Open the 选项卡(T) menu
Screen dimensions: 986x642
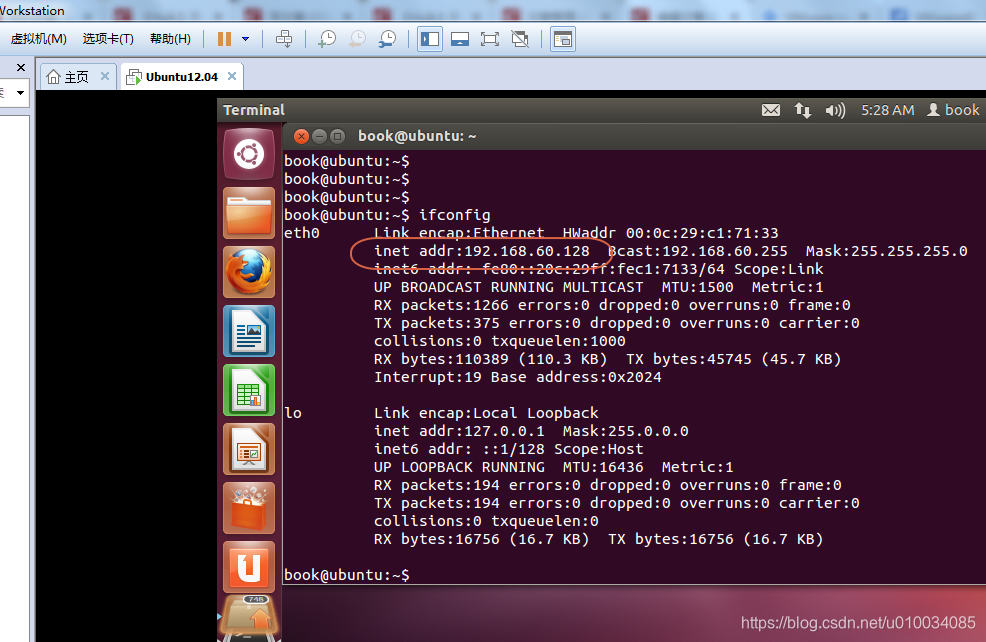coord(108,39)
